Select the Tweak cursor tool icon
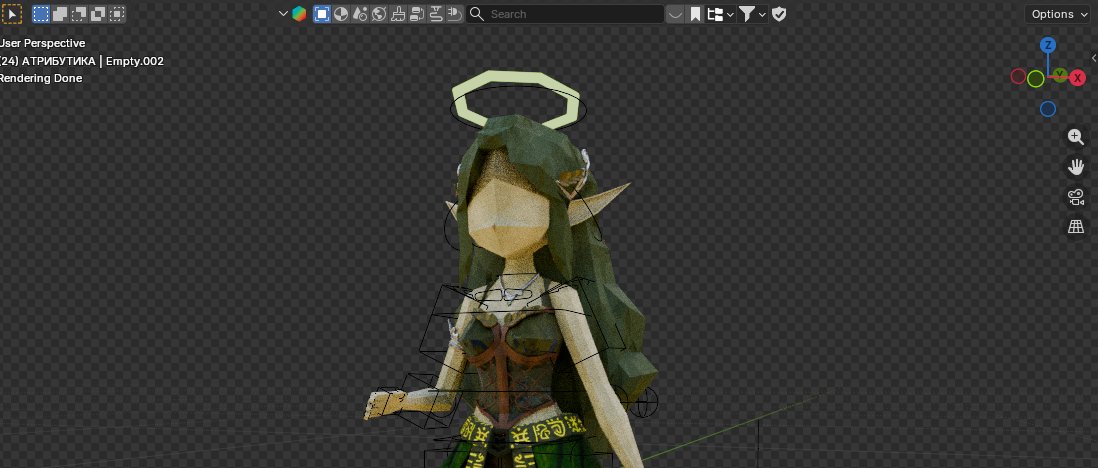 (12, 13)
